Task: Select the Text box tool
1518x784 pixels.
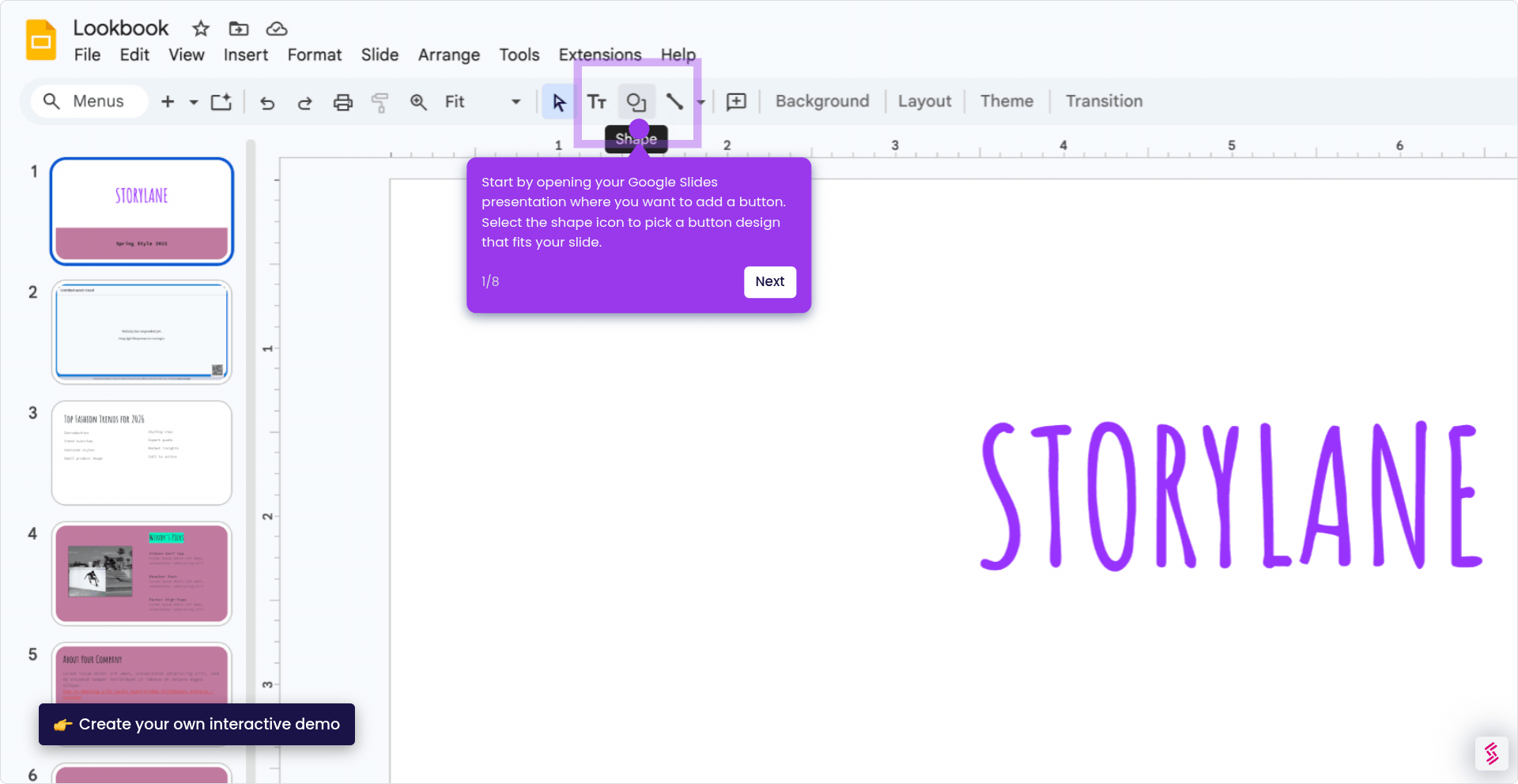Action: click(x=597, y=102)
